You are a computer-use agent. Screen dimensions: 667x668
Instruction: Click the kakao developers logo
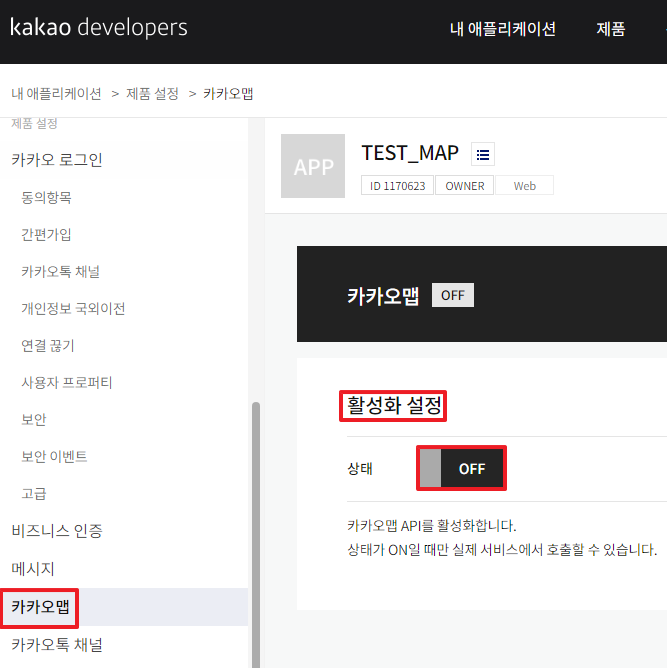pos(98,28)
